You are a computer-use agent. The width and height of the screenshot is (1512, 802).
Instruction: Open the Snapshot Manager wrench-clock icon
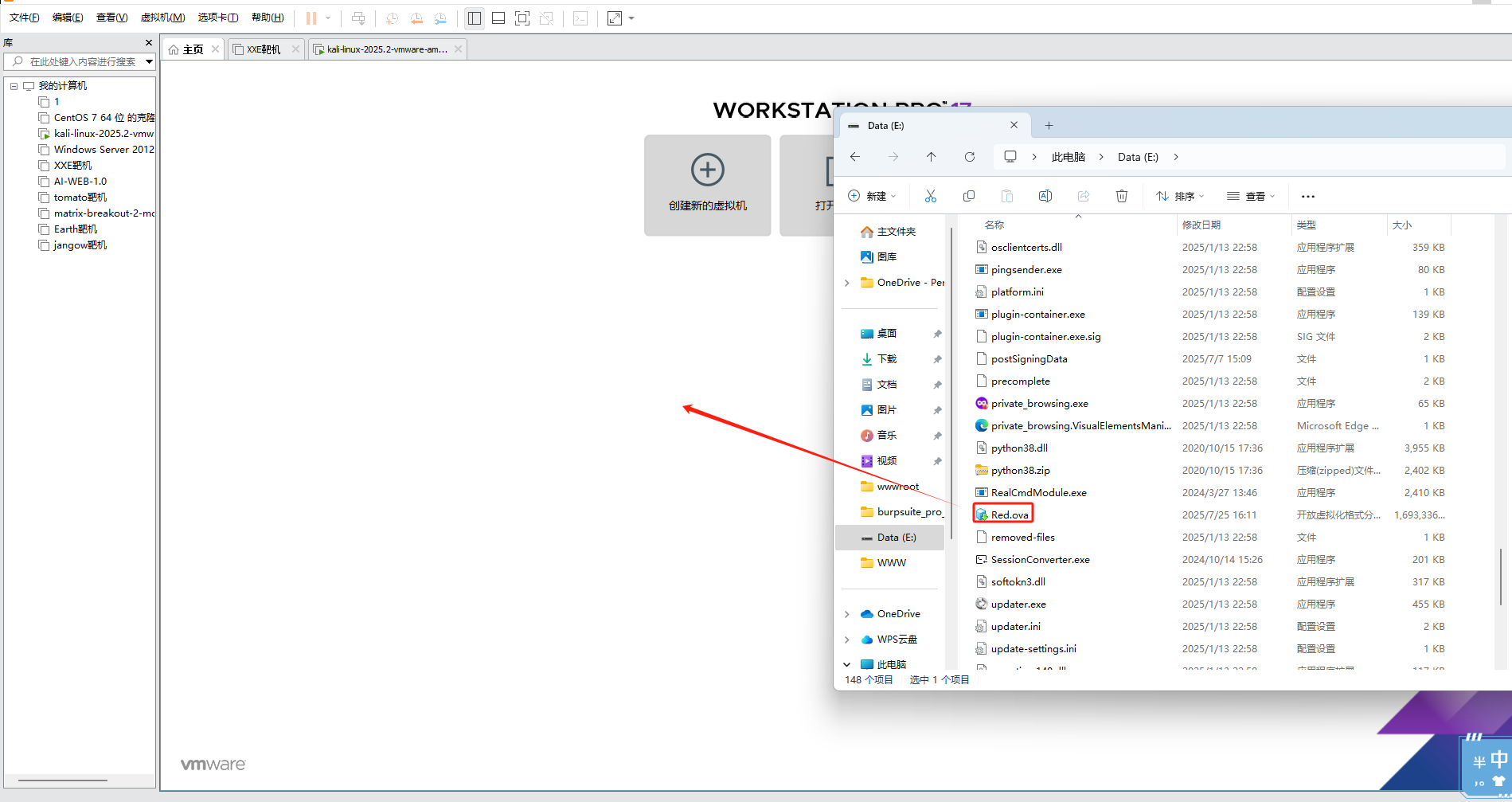[x=440, y=18]
